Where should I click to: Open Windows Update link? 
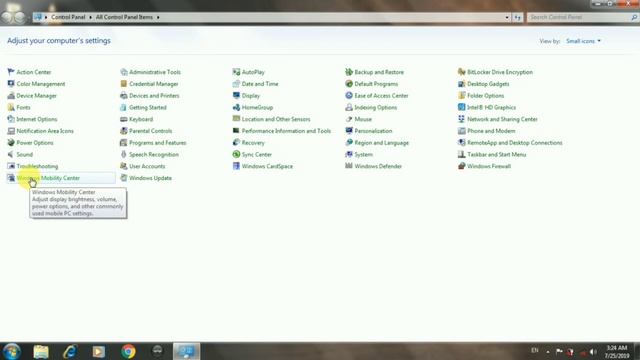coord(150,178)
